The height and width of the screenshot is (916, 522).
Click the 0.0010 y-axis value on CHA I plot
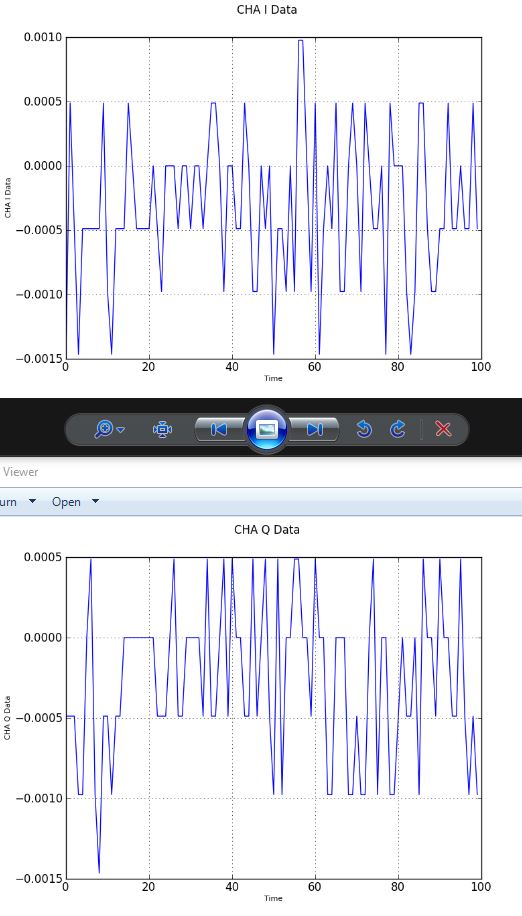click(43, 38)
